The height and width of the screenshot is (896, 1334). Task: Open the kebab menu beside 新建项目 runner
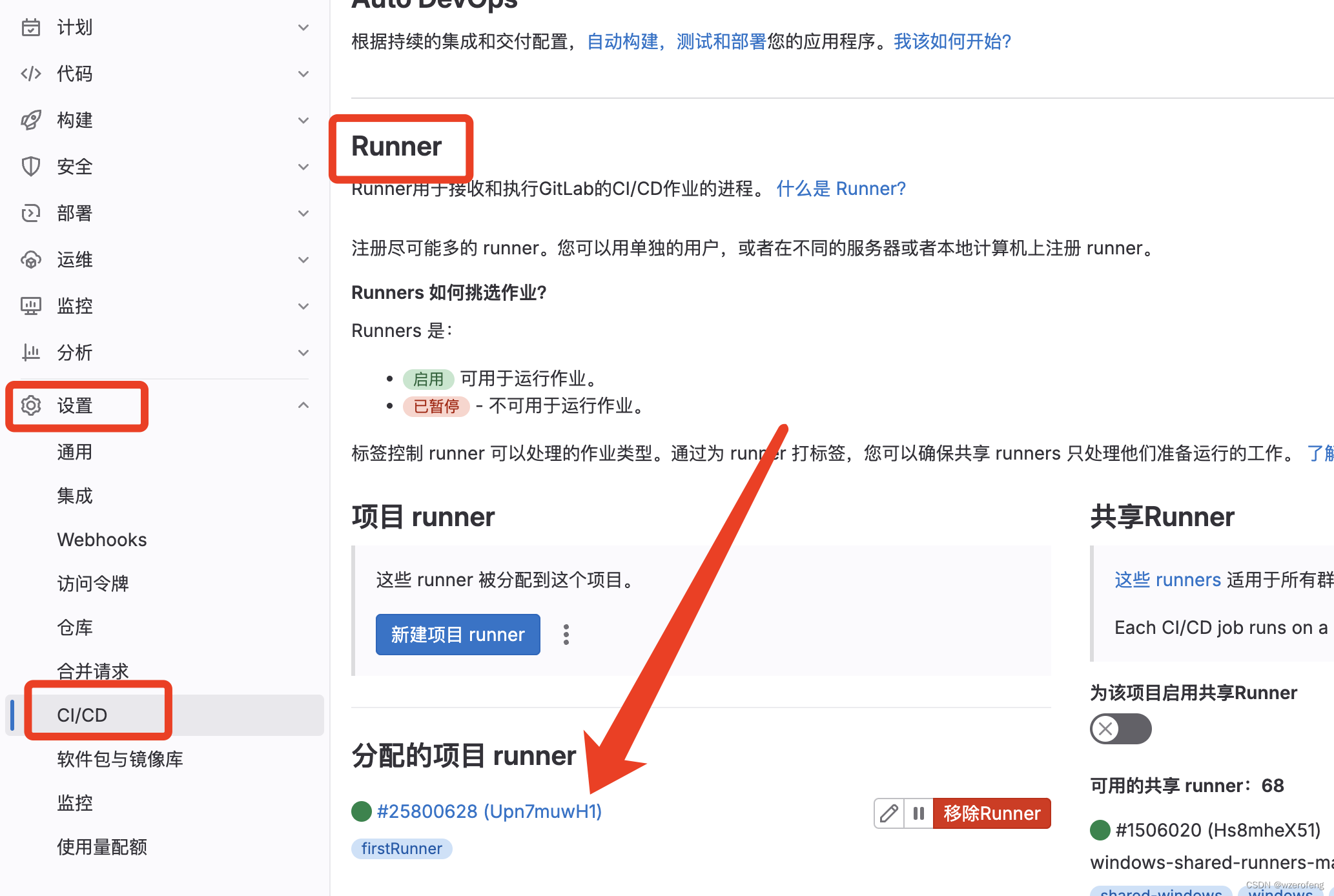[x=566, y=635]
